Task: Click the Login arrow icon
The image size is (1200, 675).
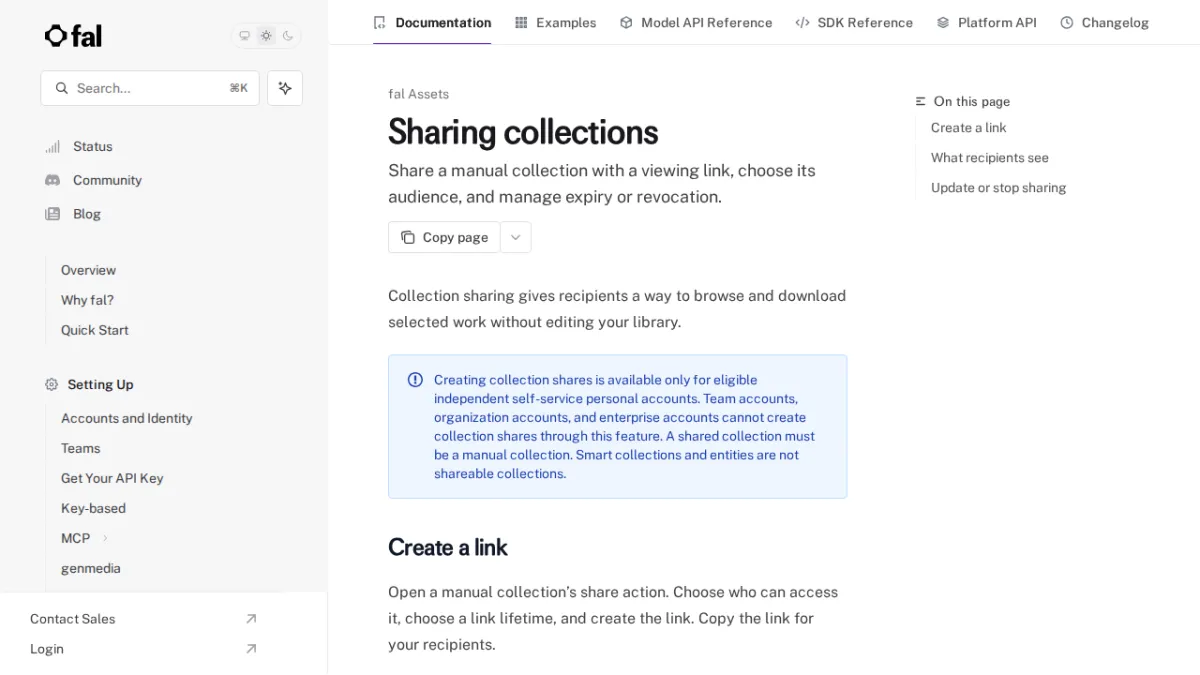Action: (251, 649)
